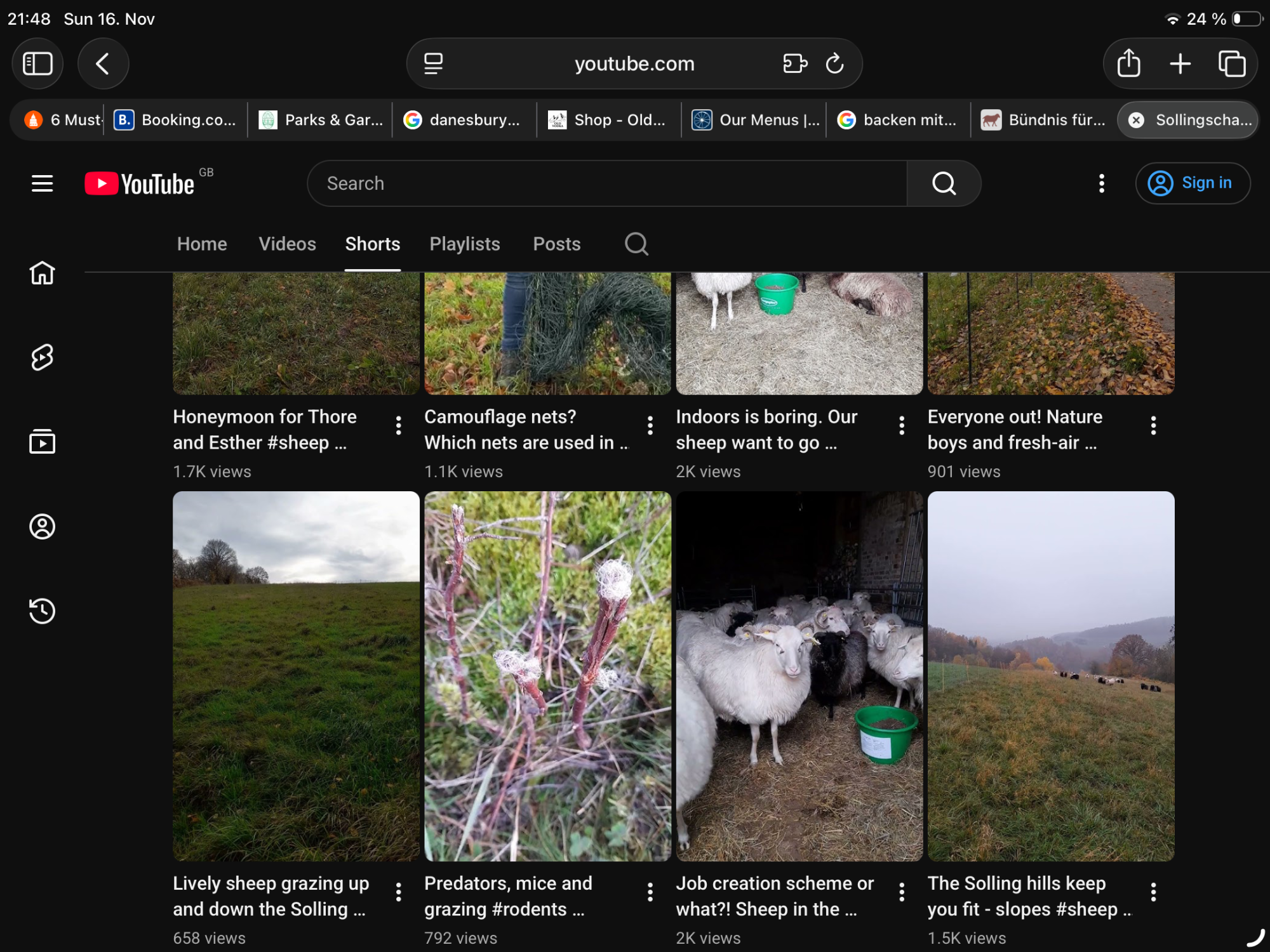
Task: Tap Safari's share icon
Action: click(1128, 63)
